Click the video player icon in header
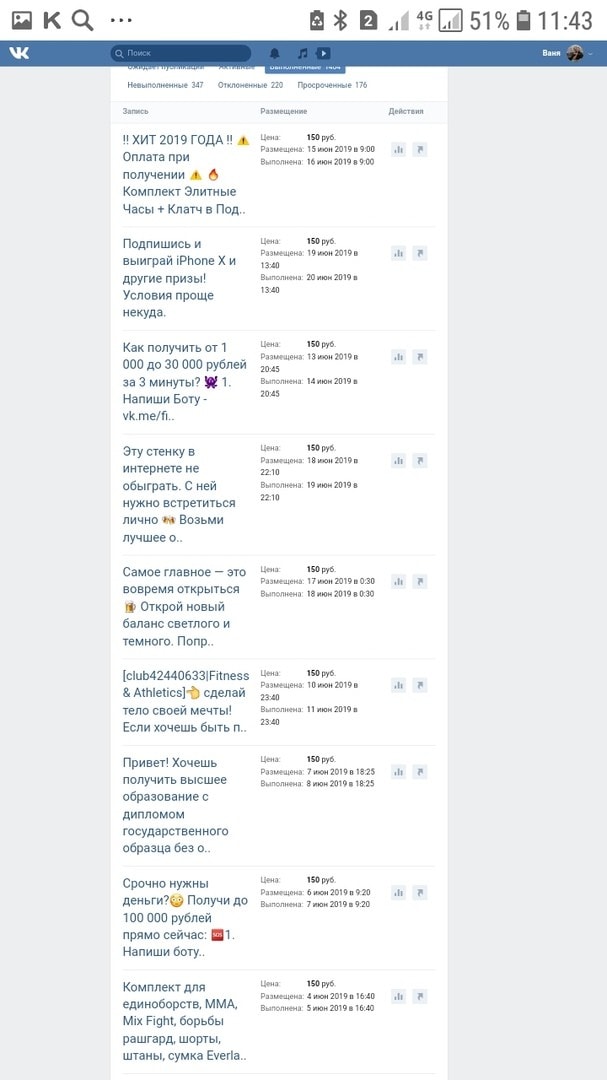This screenshot has height=1080, width=607. (x=324, y=53)
